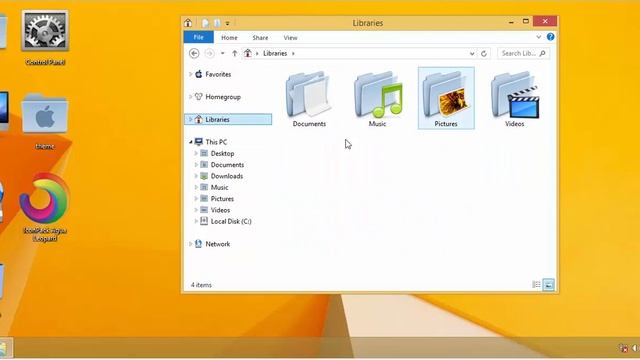Image resolution: width=640 pixels, height=360 pixels.
Task: Open Control Panel desktop icon
Action: (45, 38)
